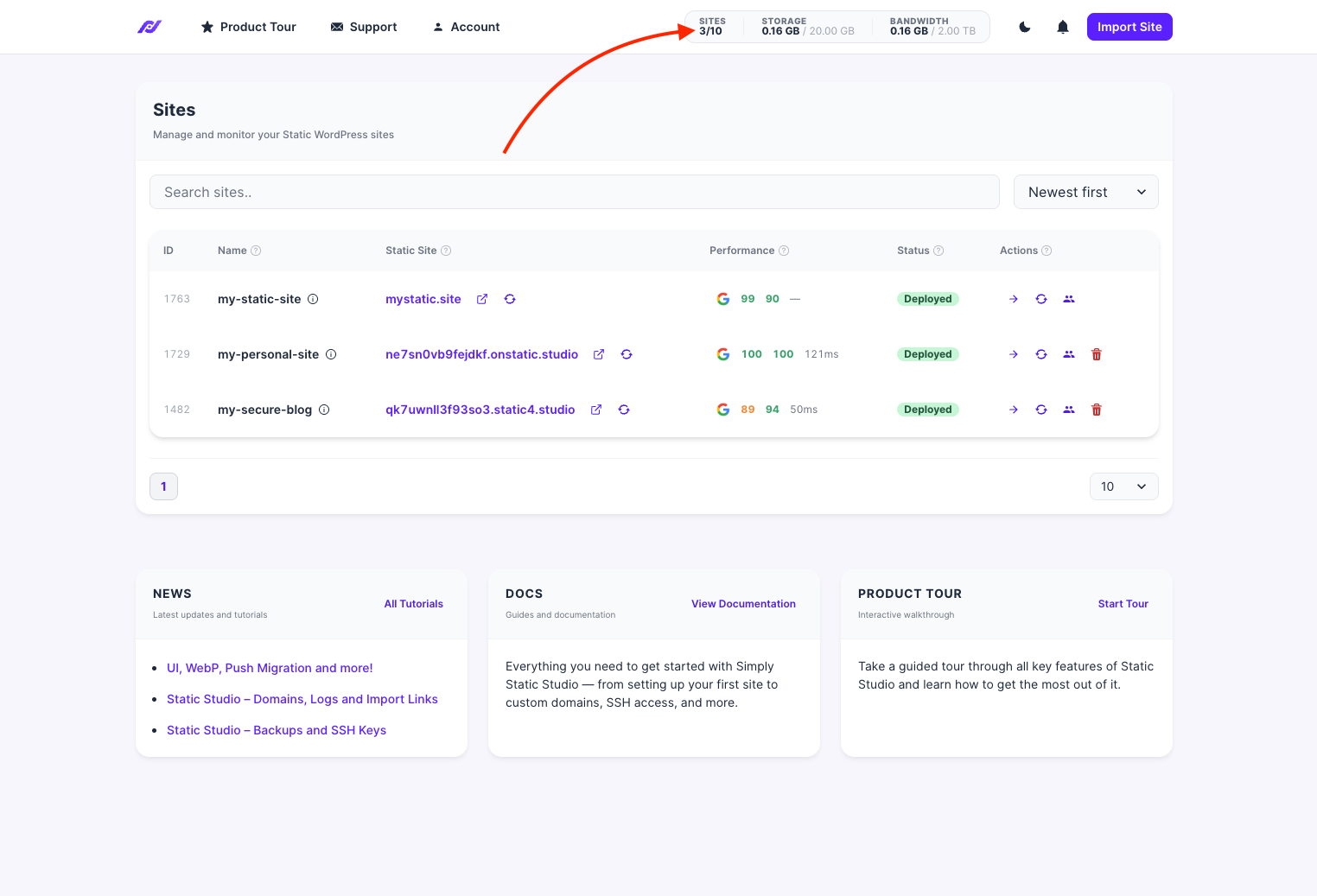Open users action for my-personal-site

1069,354
